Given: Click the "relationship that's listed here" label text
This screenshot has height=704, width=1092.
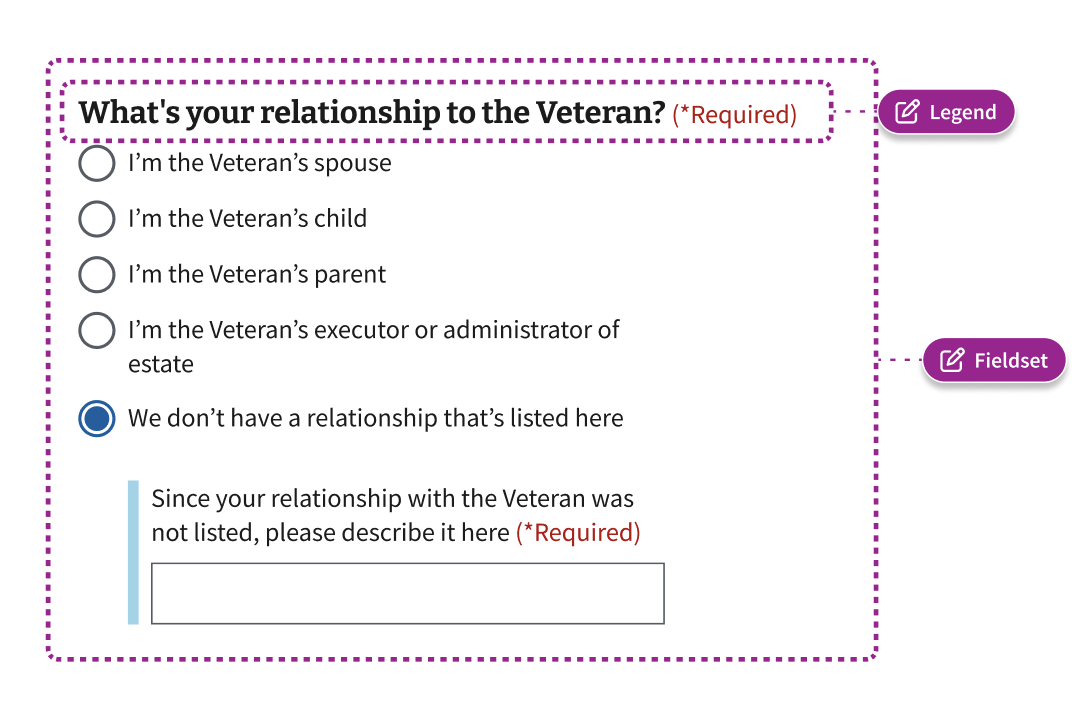Looking at the screenshot, I should tap(375, 419).
